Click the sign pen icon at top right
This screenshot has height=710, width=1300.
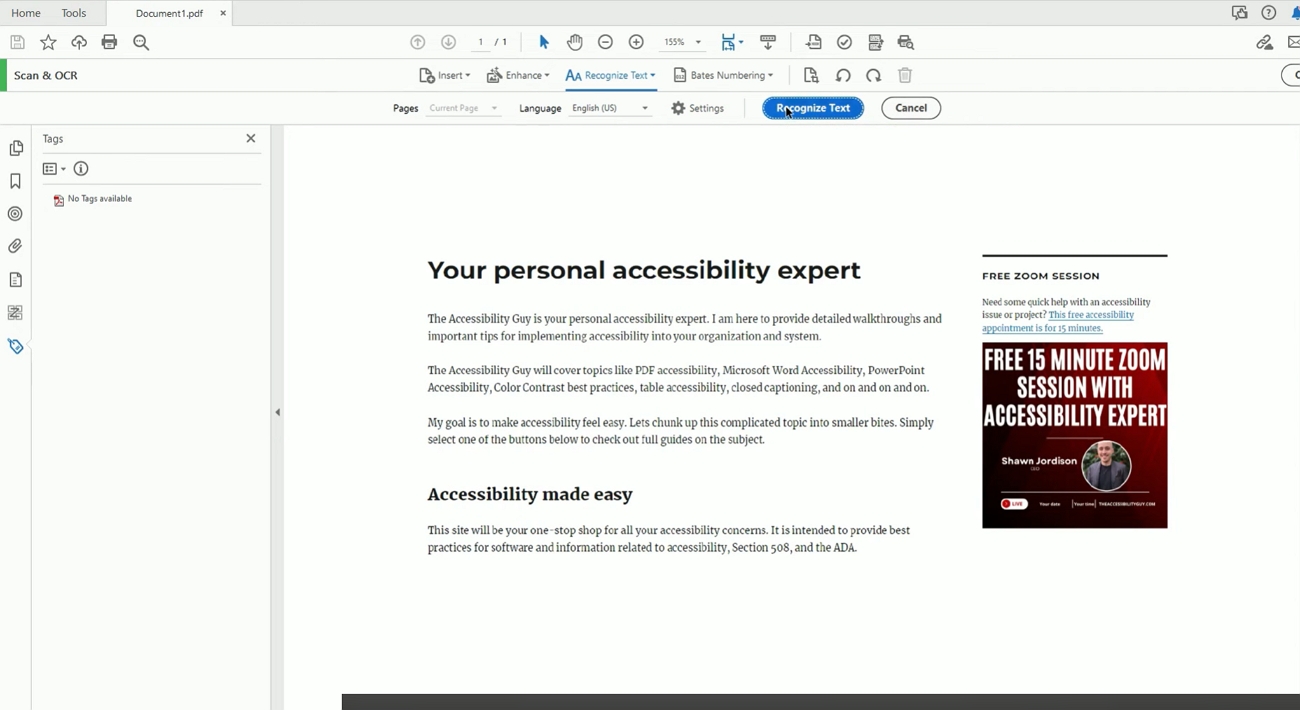point(1265,42)
